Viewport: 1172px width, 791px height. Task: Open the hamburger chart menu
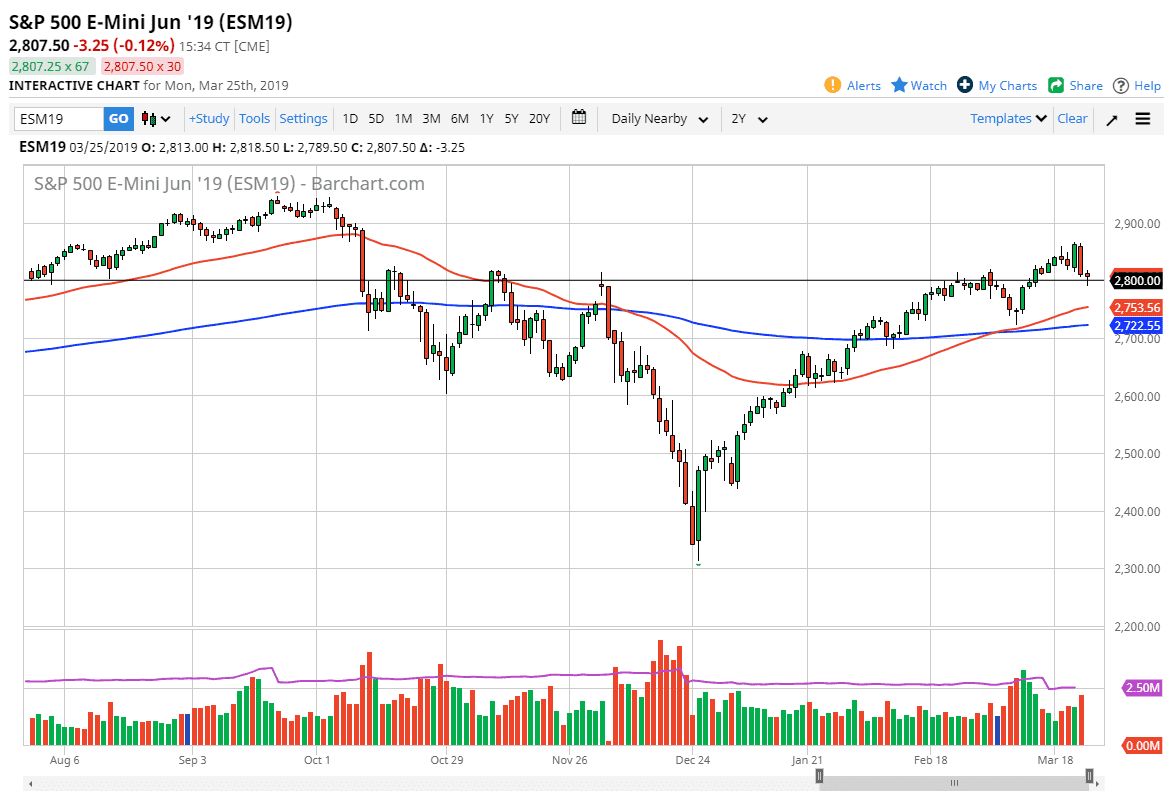[x=1142, y=118]
